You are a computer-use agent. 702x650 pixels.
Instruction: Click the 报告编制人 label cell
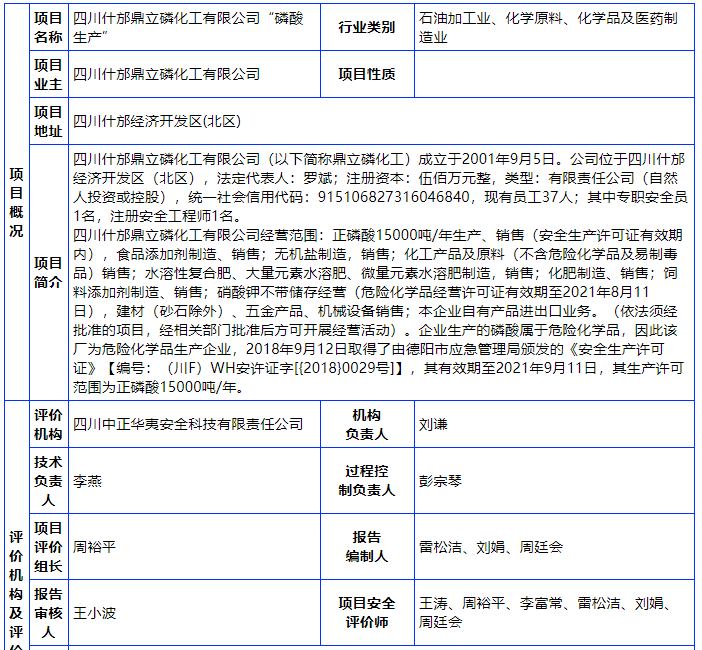coord(367,547)
